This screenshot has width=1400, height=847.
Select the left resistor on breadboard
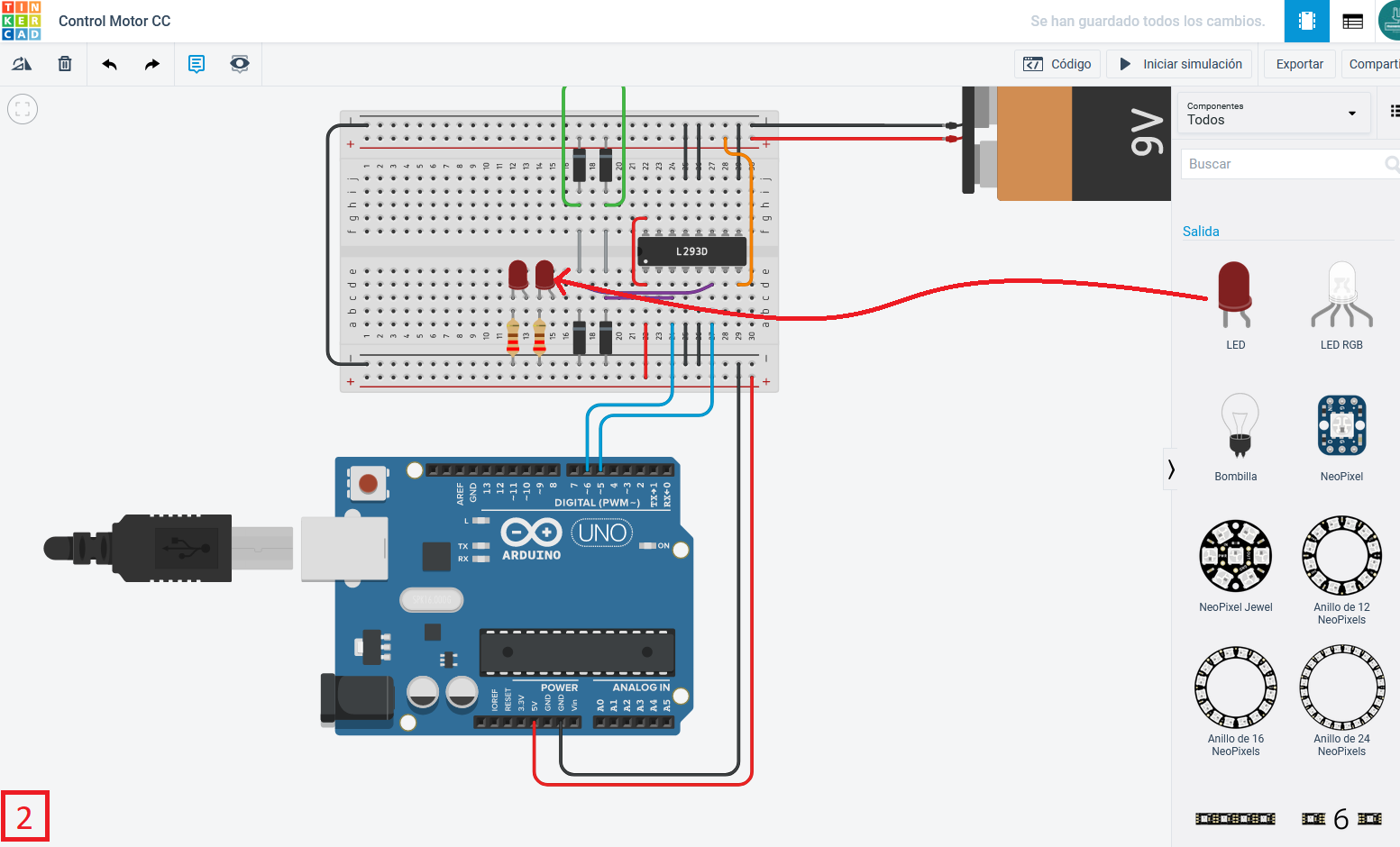tap(513, 336)
